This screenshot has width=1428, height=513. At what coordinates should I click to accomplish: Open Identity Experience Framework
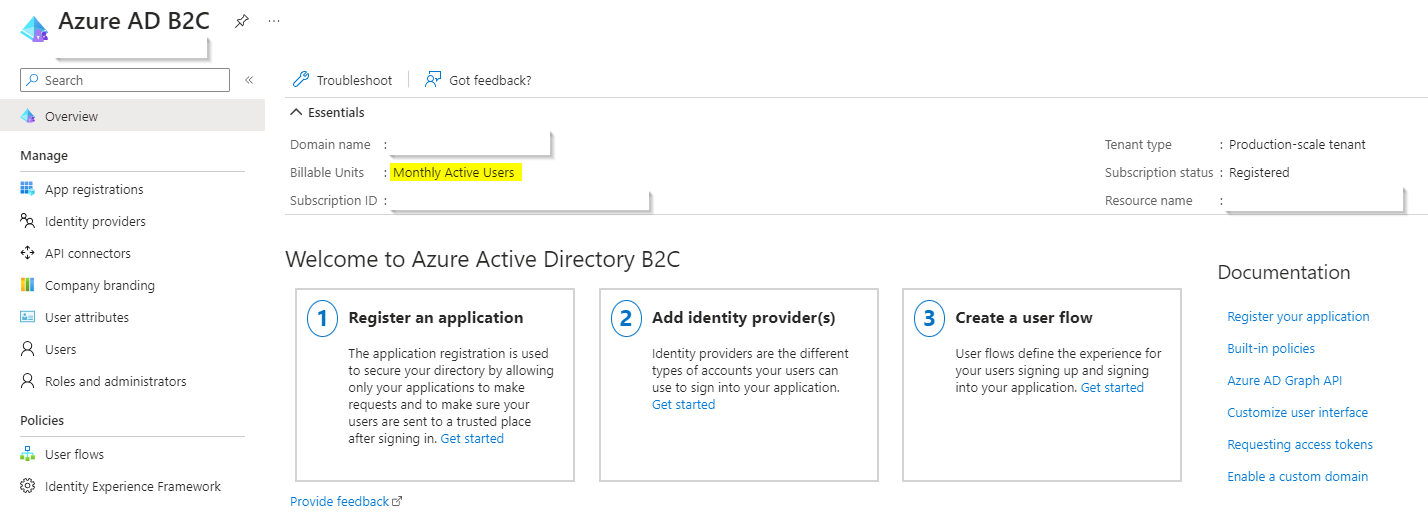132,486
